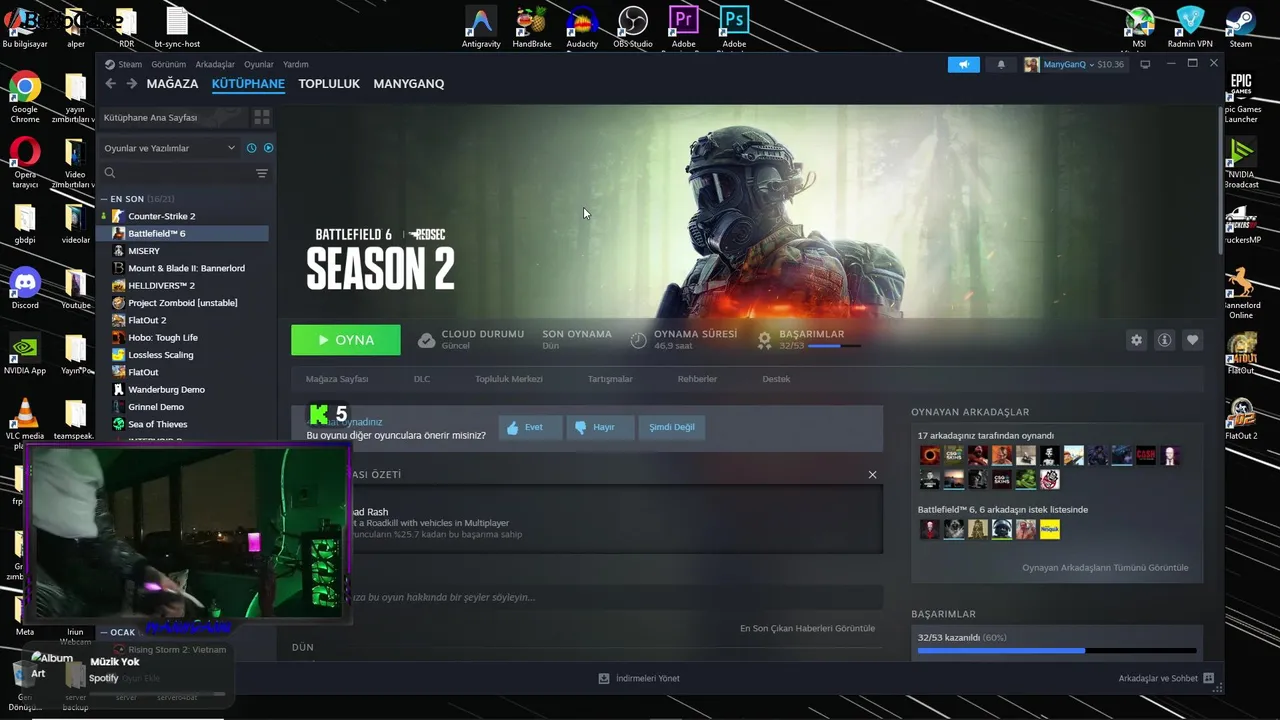Open the Yardım menu
Viewport: 1280px width, 720px height.
(296, 64)
